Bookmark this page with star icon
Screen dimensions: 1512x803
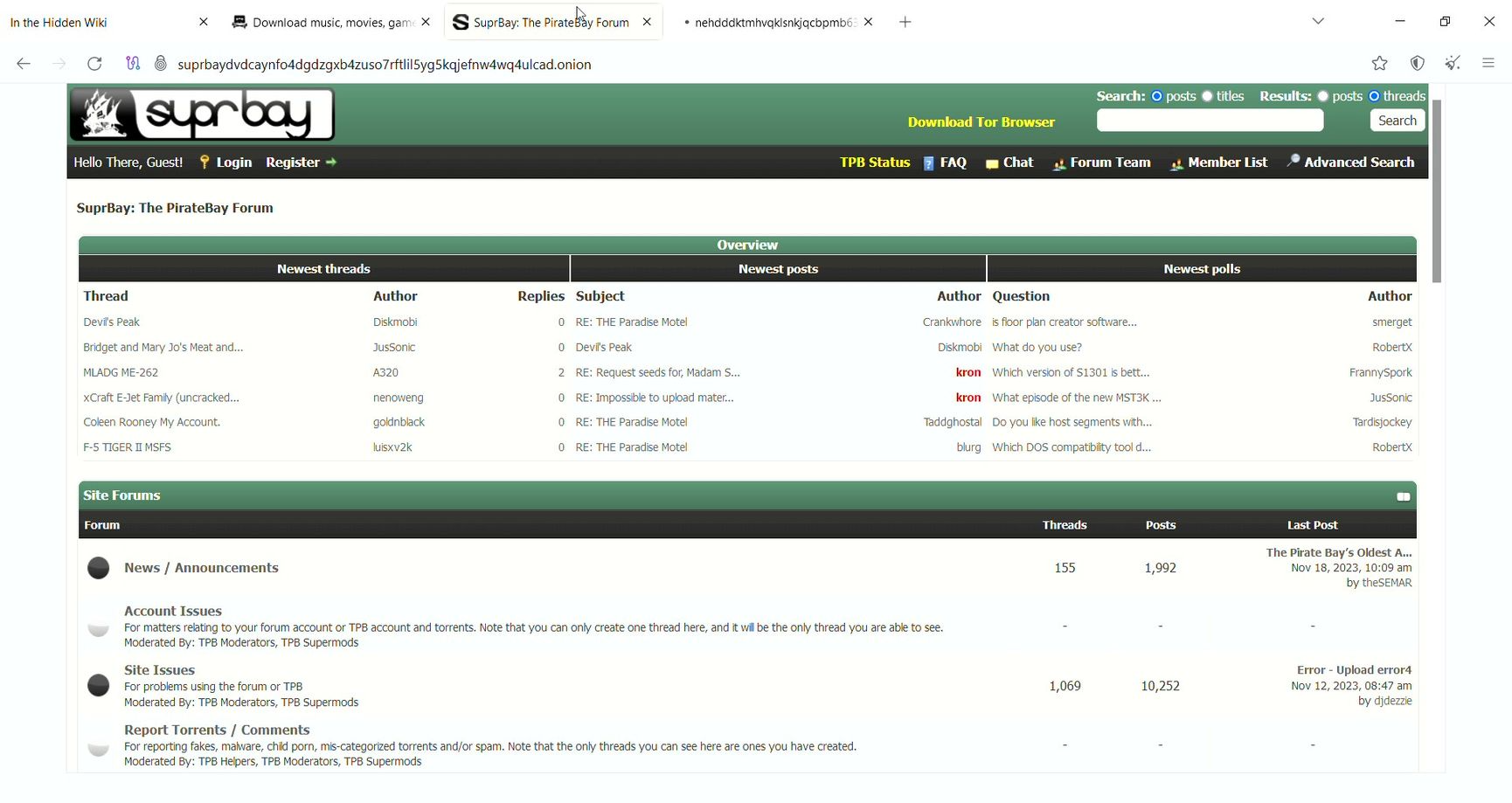(x=1379, y=63)
